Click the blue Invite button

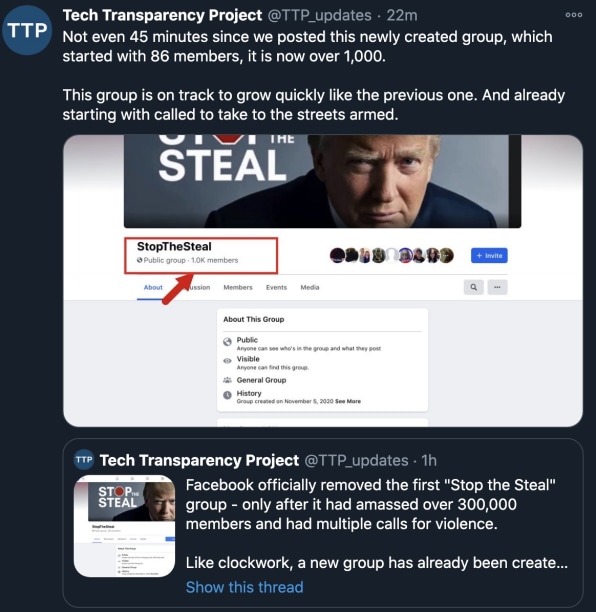pos(489,255)
